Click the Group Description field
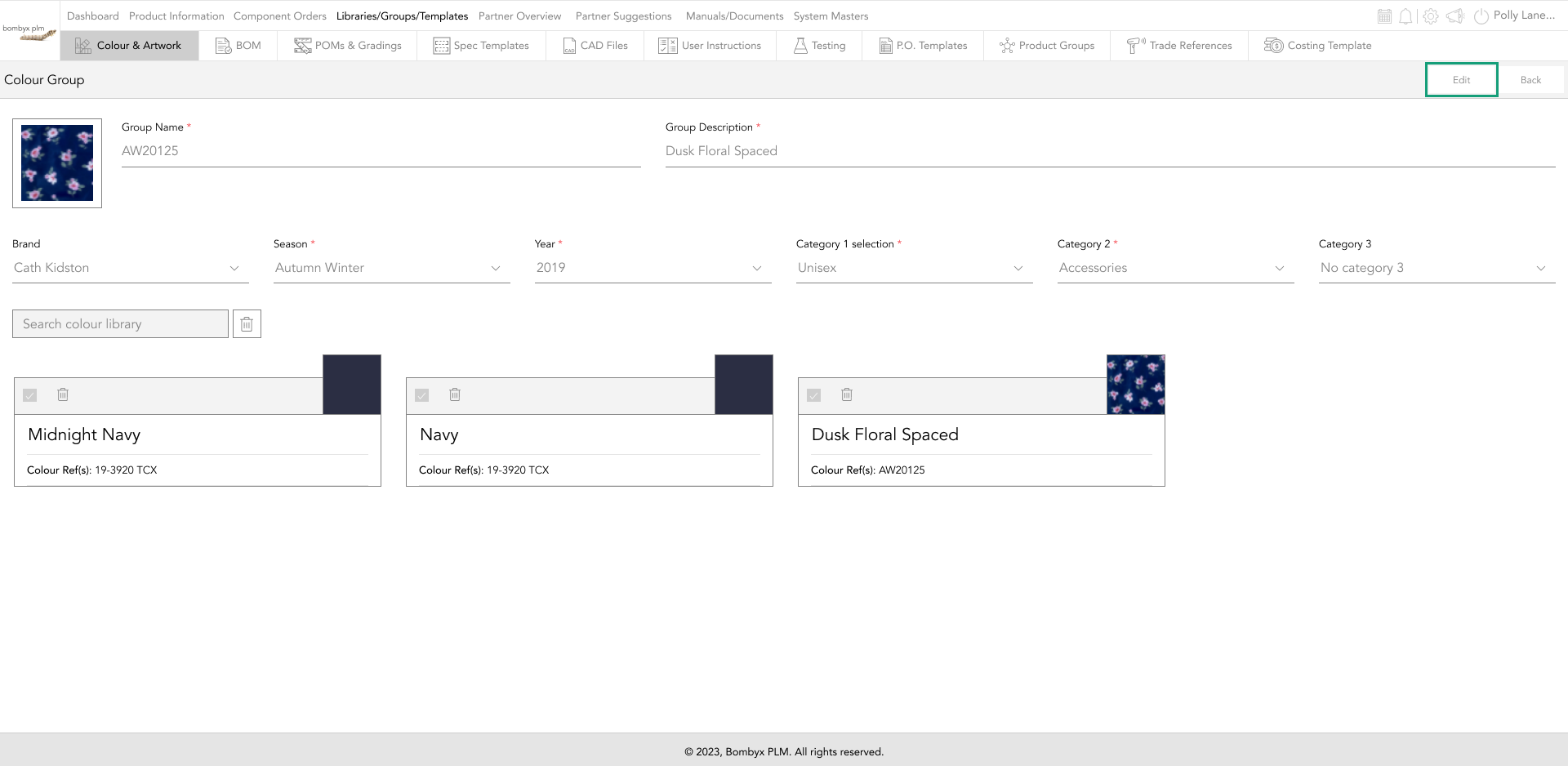The width and height of the screenshot is (1568, 766). tap(1111, 151)
